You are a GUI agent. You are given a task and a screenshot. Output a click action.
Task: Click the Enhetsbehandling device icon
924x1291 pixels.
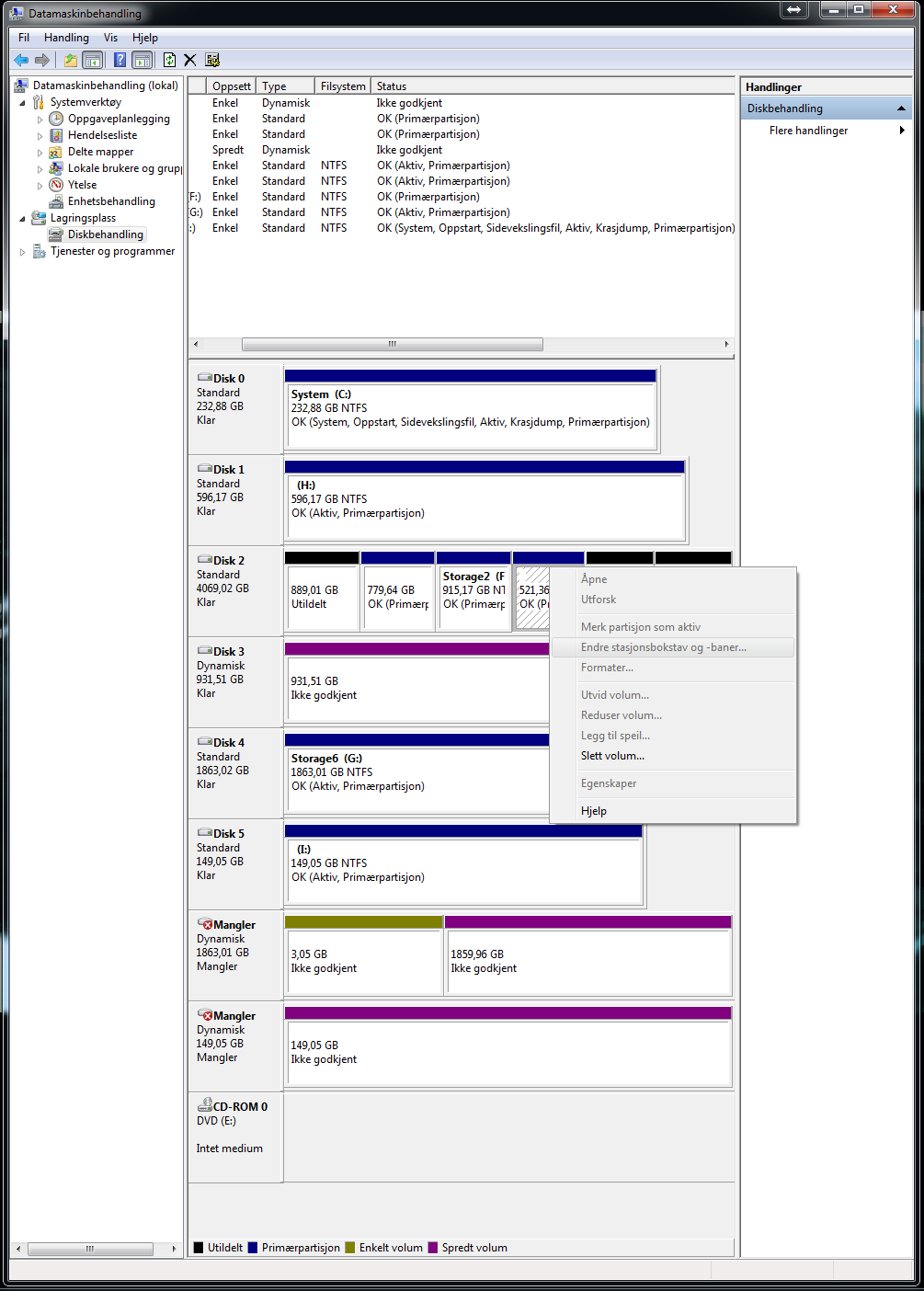(x=56, y=201)
